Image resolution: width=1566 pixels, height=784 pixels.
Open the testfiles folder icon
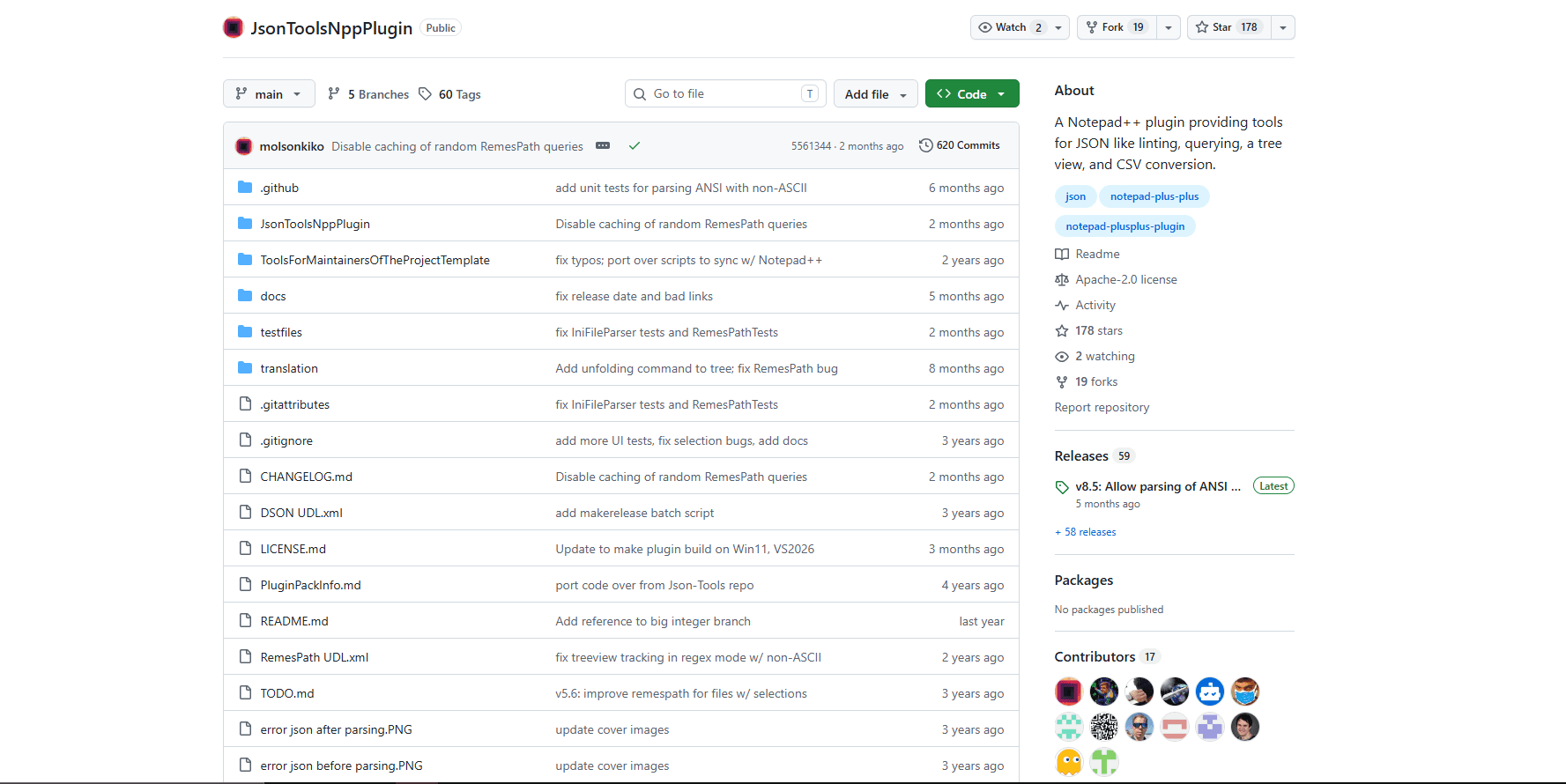pos(245,332)
